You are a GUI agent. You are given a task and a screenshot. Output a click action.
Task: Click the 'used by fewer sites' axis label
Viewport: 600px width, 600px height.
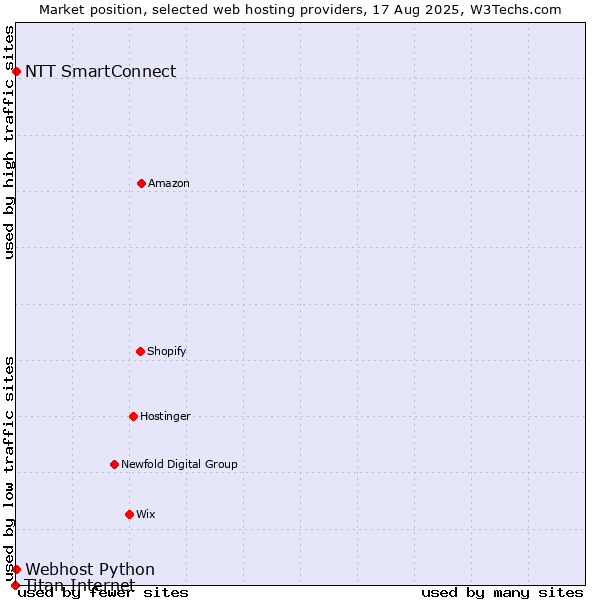pyautogui.click(x=103, y=593)
